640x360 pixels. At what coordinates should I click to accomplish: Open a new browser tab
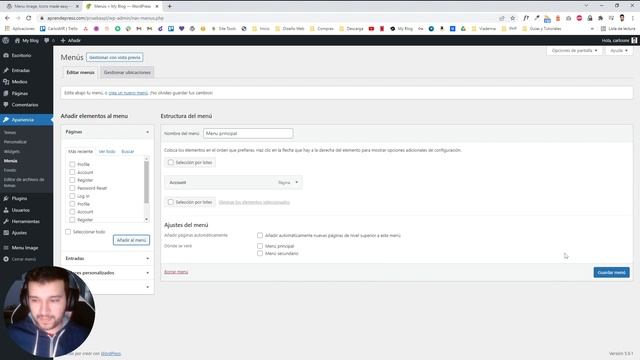169,6
